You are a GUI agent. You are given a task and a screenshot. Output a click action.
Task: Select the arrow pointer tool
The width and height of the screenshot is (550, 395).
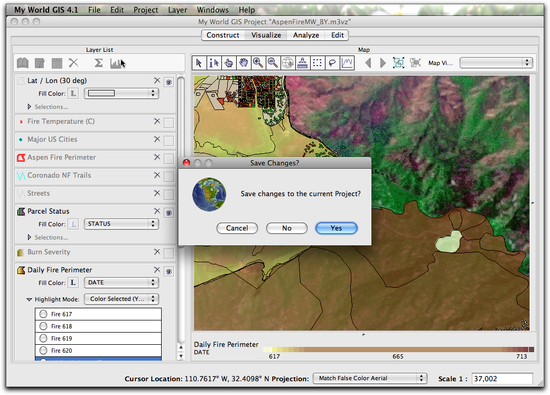tap(199, 63)
